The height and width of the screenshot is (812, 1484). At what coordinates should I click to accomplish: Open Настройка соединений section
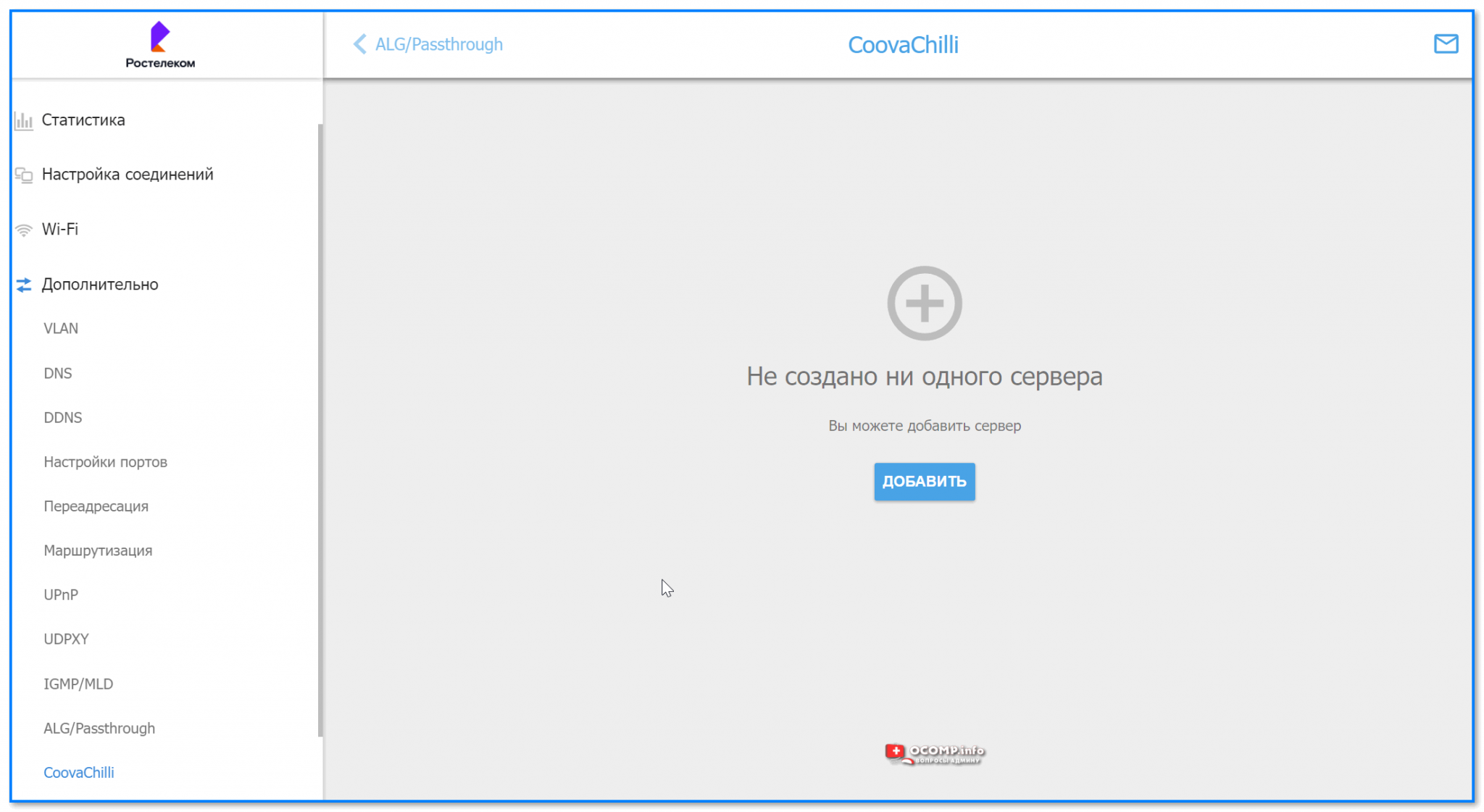click(x=128, y=174)
